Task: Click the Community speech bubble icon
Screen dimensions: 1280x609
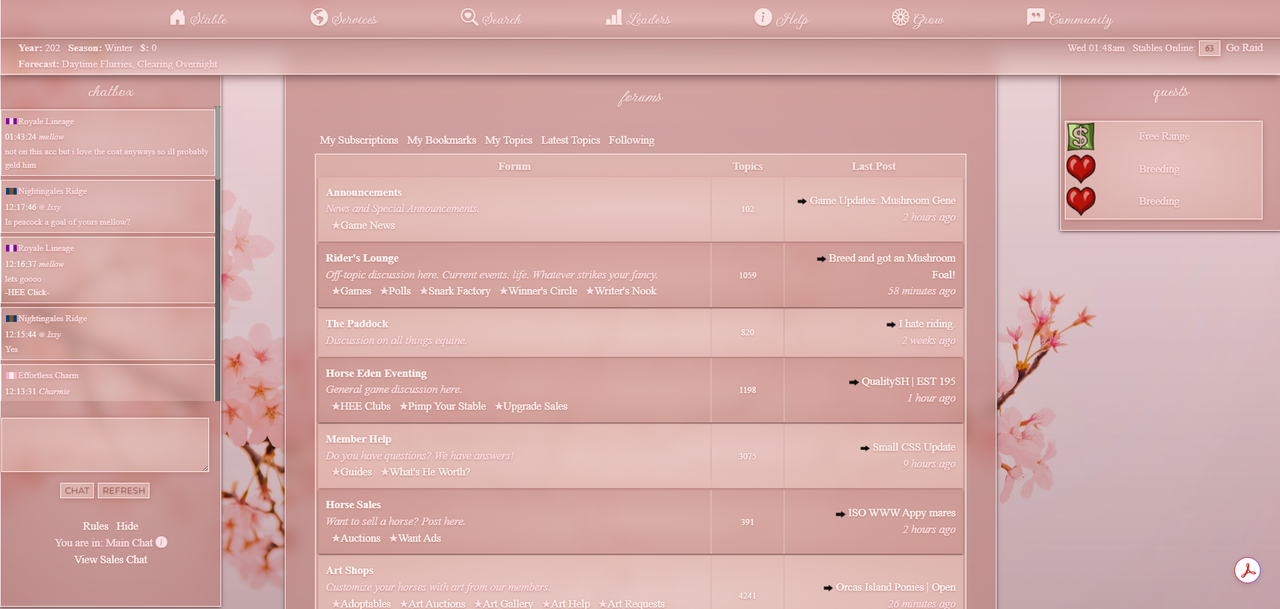Action: pos(1036,17)
